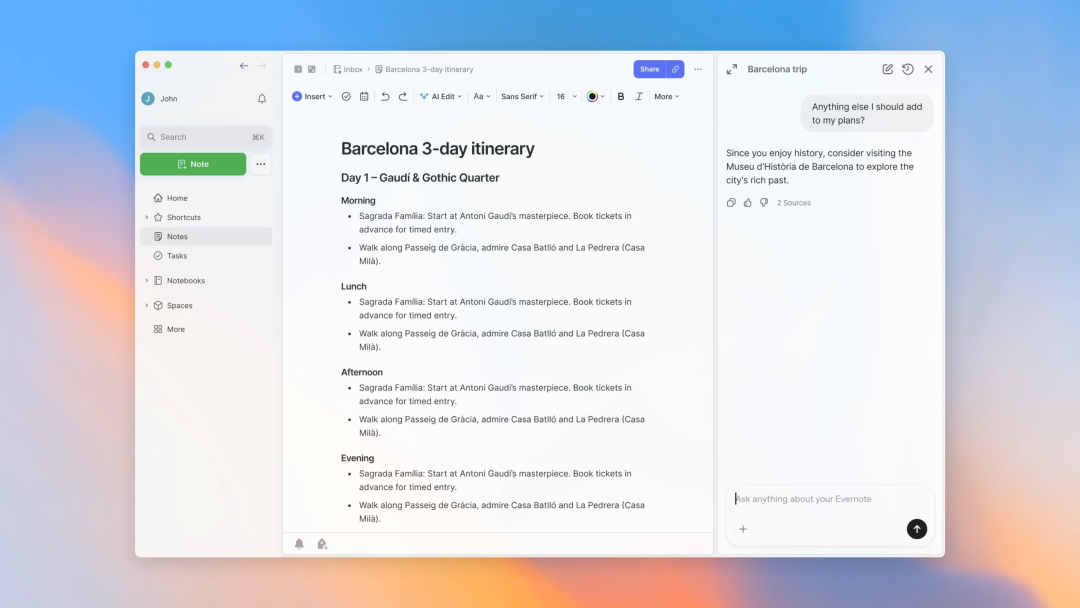Toggle italic formatting
The image size is (1080, 608).
pos(639,97)
